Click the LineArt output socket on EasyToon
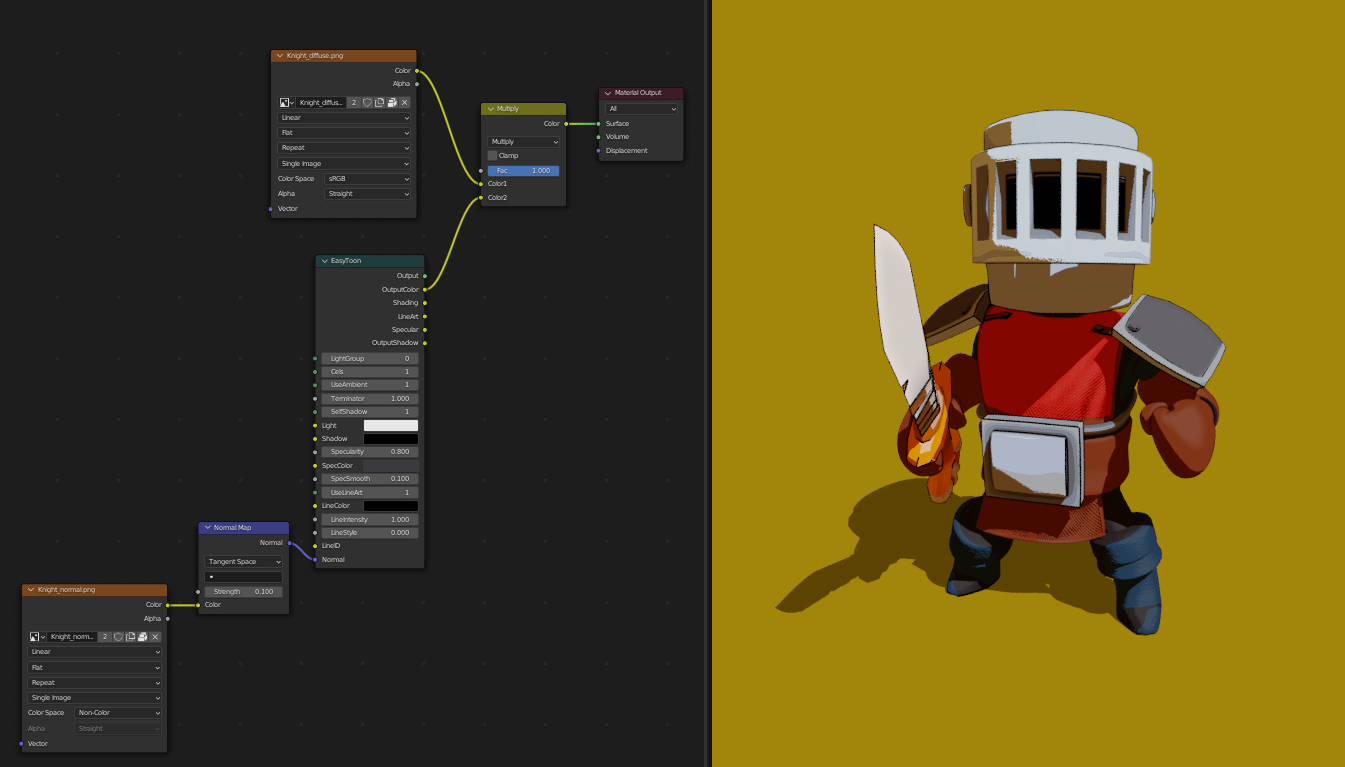This screenshot has width=1345, height=767. point(425,316)
